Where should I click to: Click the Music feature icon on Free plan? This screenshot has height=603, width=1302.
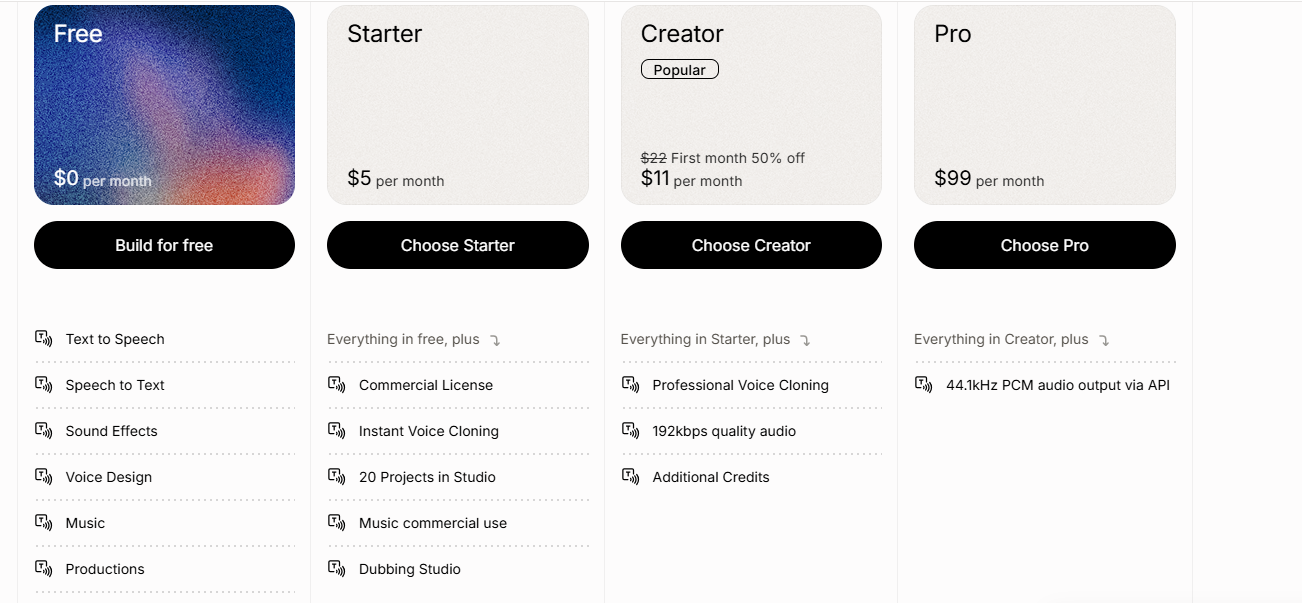click(44, 523)
